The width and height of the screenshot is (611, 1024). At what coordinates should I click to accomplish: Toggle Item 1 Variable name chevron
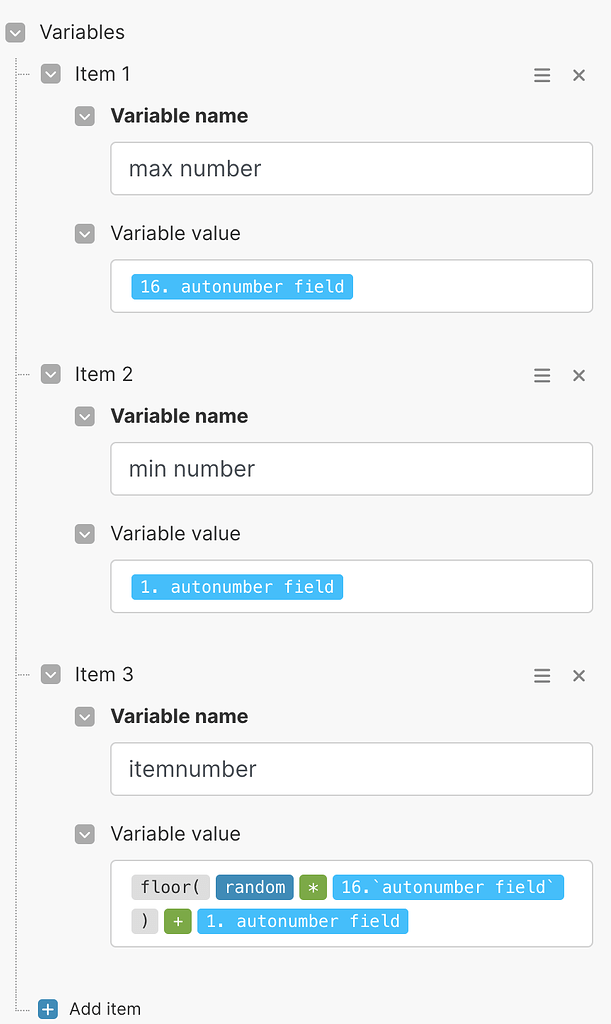85,116
